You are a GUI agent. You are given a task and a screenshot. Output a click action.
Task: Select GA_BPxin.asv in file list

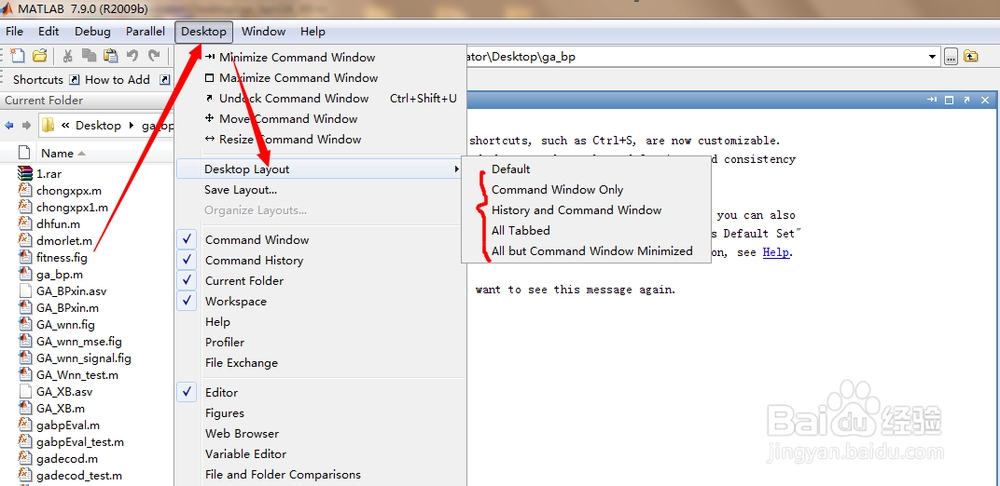(71, 291)
